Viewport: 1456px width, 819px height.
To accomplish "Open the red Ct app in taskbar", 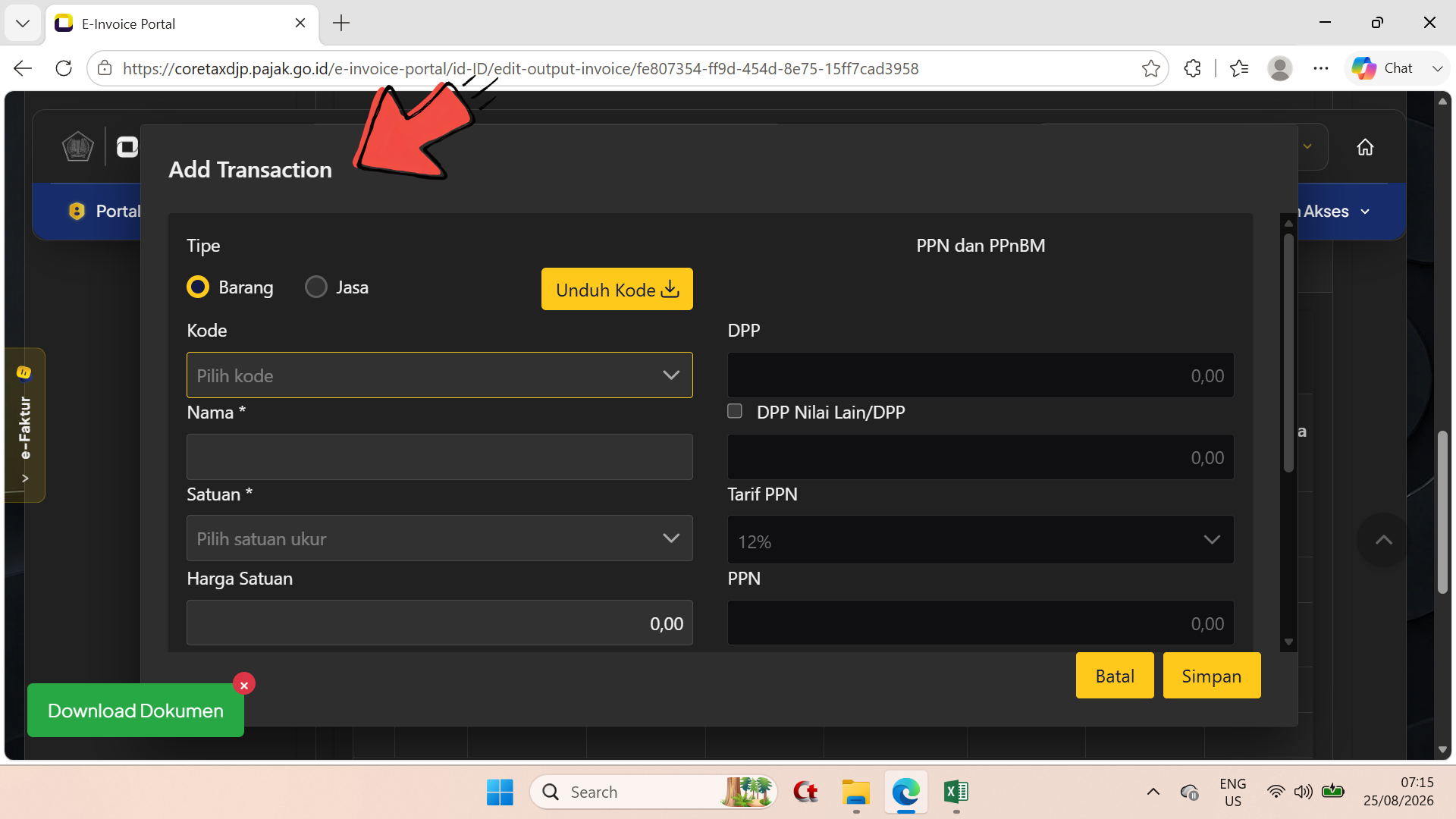I will click(x=805, y=792).
